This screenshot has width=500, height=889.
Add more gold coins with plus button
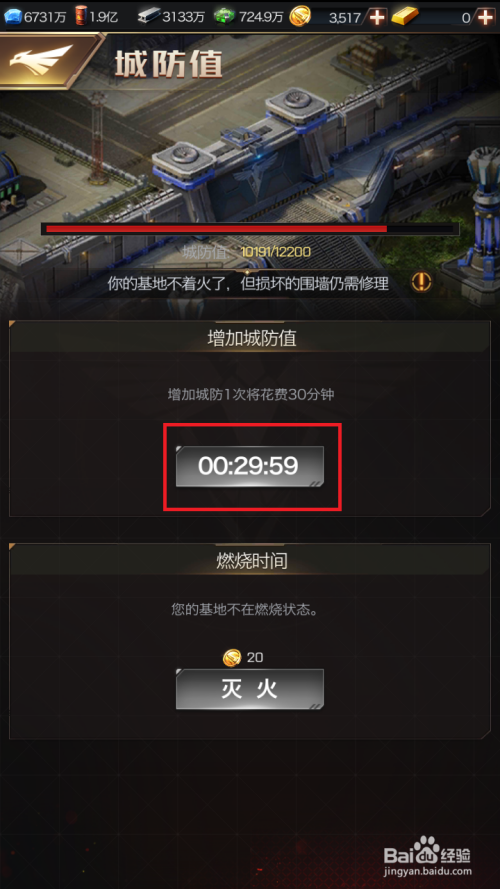376,17
